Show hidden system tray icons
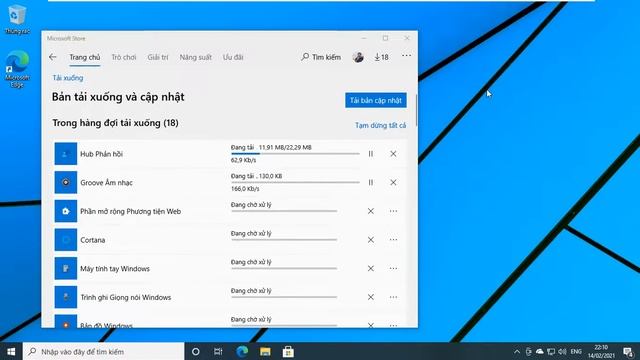Screen dimensions: 640x360 point(517,351)
